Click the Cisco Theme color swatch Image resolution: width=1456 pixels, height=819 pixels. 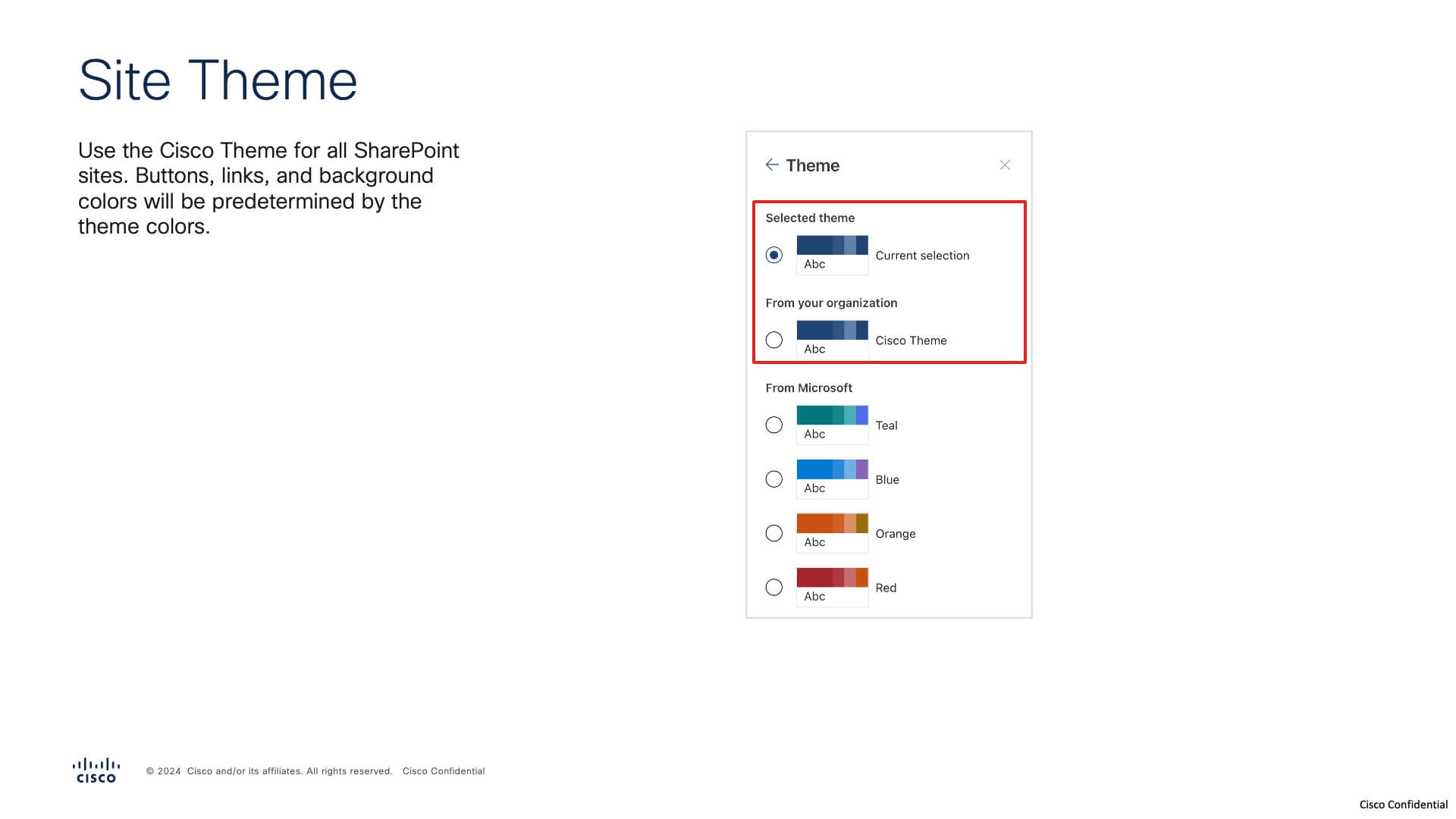[832, 340]
